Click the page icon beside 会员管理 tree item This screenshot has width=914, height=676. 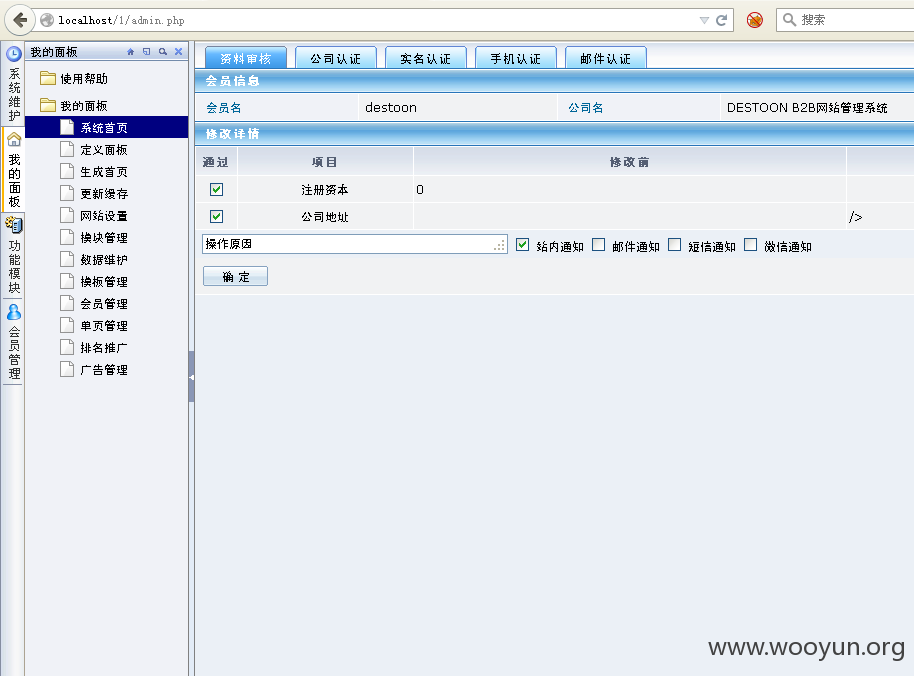tap(67, 303)
